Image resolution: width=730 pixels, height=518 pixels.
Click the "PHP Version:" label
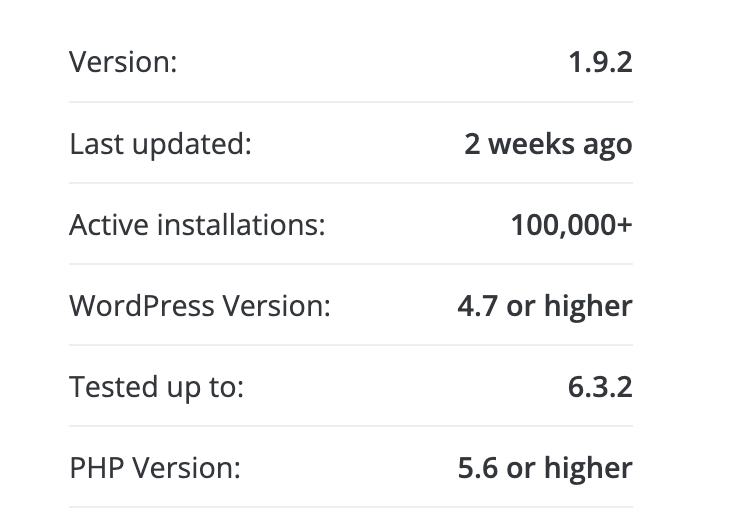[154, 468]
